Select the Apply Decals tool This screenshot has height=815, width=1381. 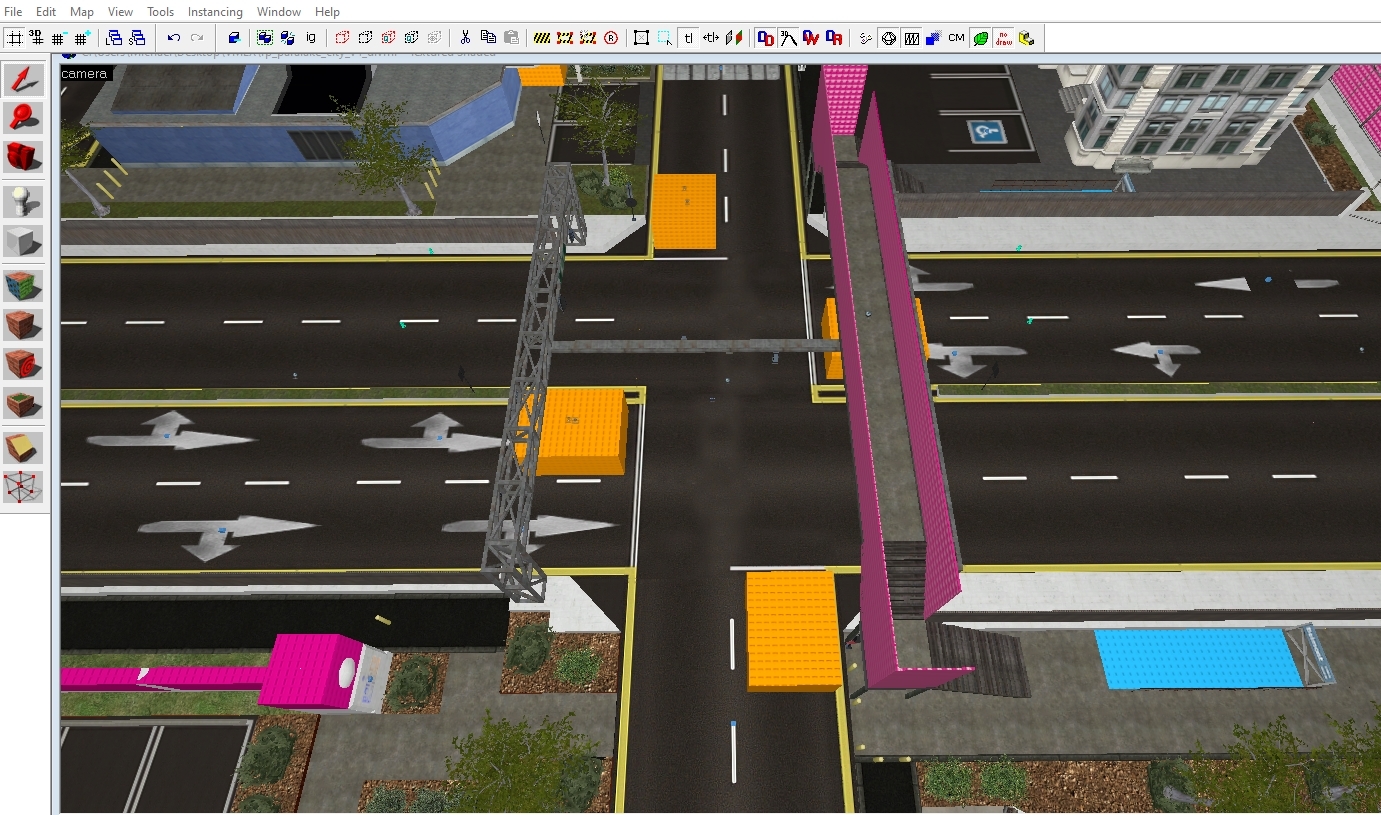click(x=24, y=362)
